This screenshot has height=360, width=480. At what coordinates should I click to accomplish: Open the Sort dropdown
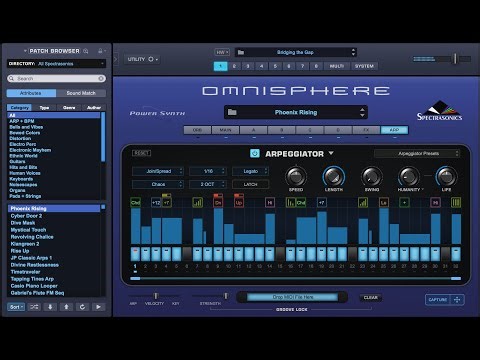point(16,307)
